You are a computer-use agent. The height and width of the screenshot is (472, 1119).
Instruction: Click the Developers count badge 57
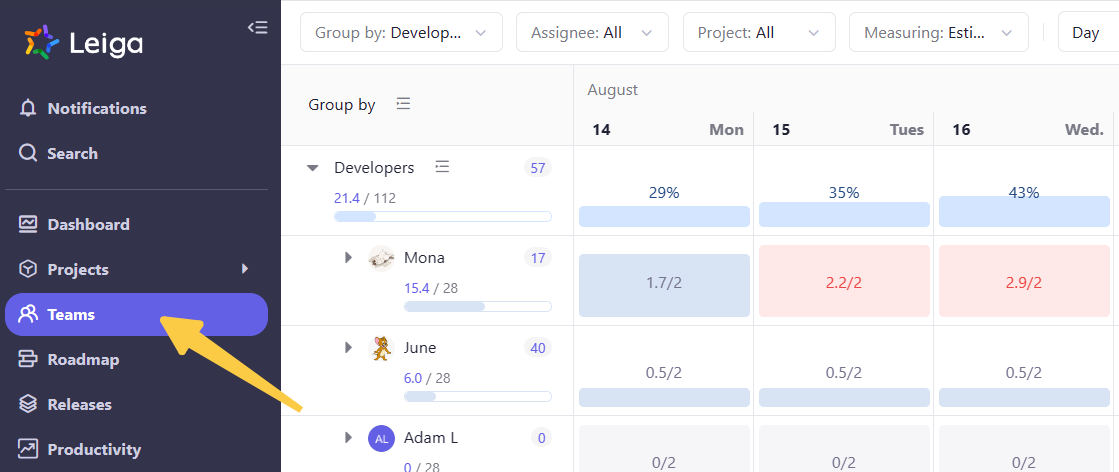pyautogui.click(x=538, y=168)
